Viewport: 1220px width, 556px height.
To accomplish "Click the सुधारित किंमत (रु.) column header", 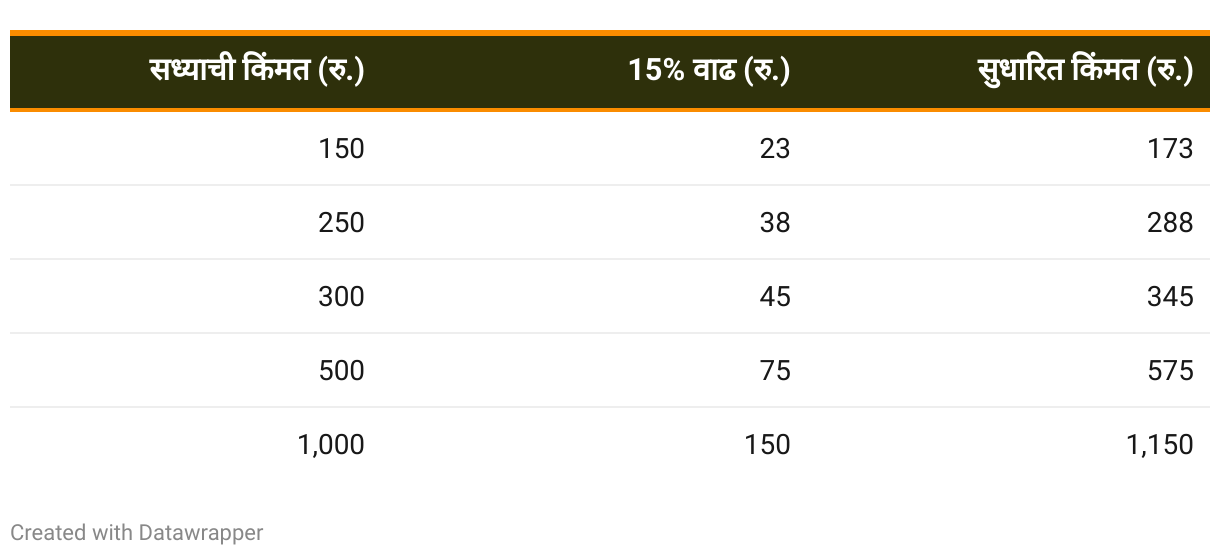I will tap(1085, 71).
